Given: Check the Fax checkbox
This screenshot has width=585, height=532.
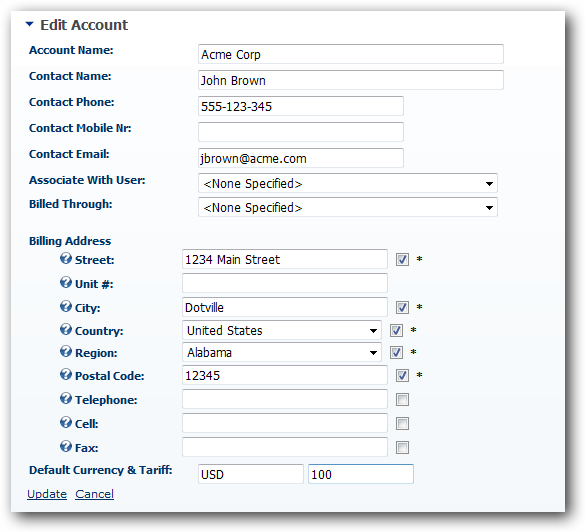Looking at the screenshot, I should (x=402, y=447).
